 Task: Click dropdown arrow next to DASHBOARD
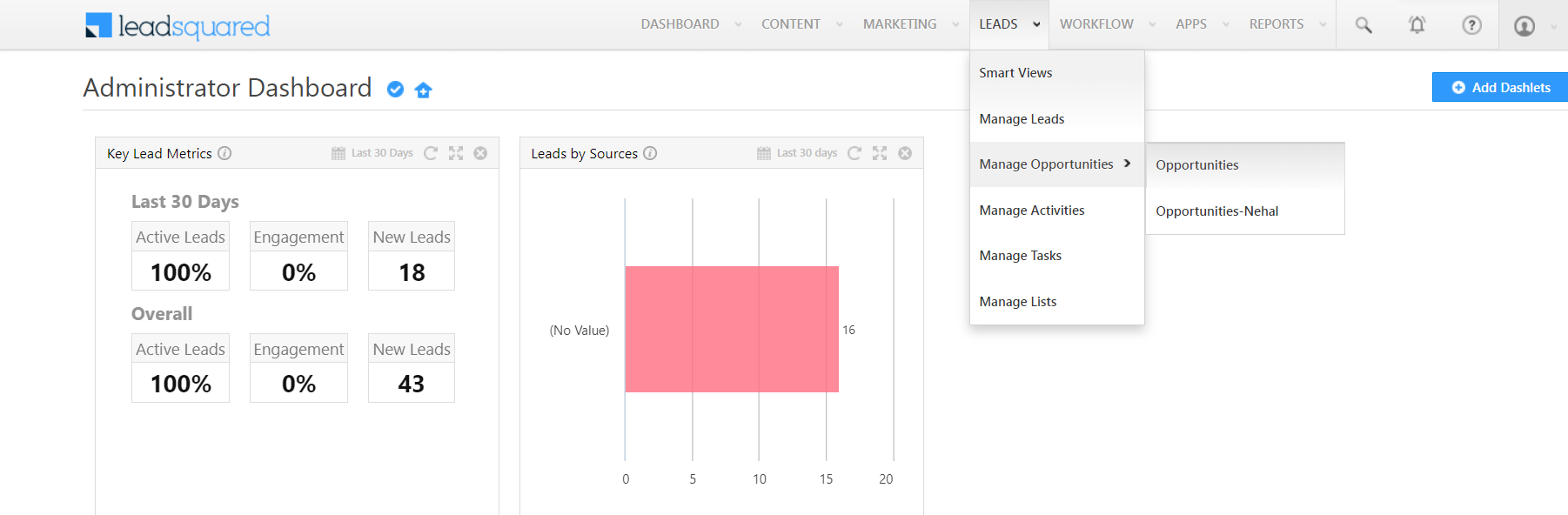tap(738, 24)
